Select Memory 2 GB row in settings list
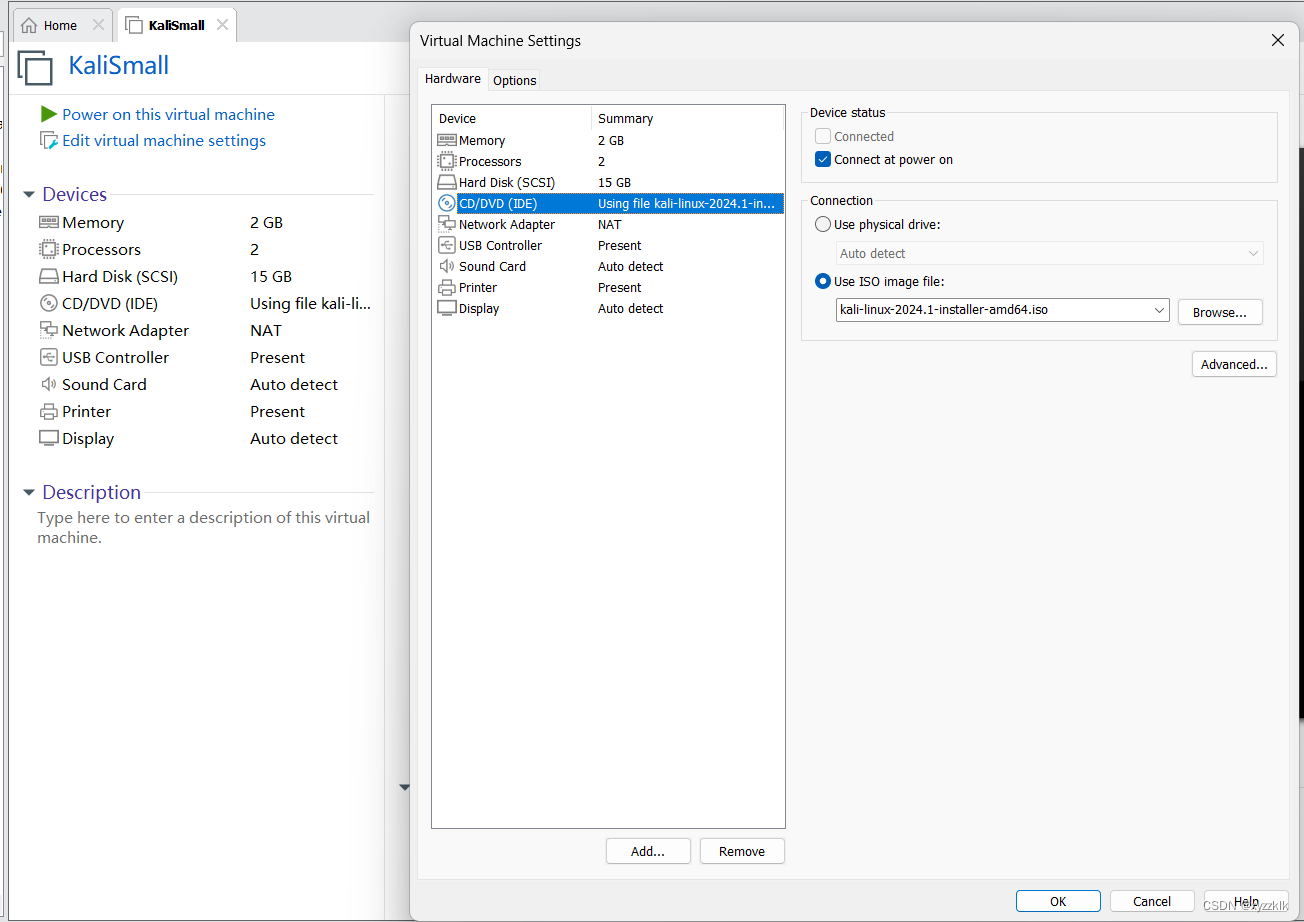 click(x=608, y=141)
